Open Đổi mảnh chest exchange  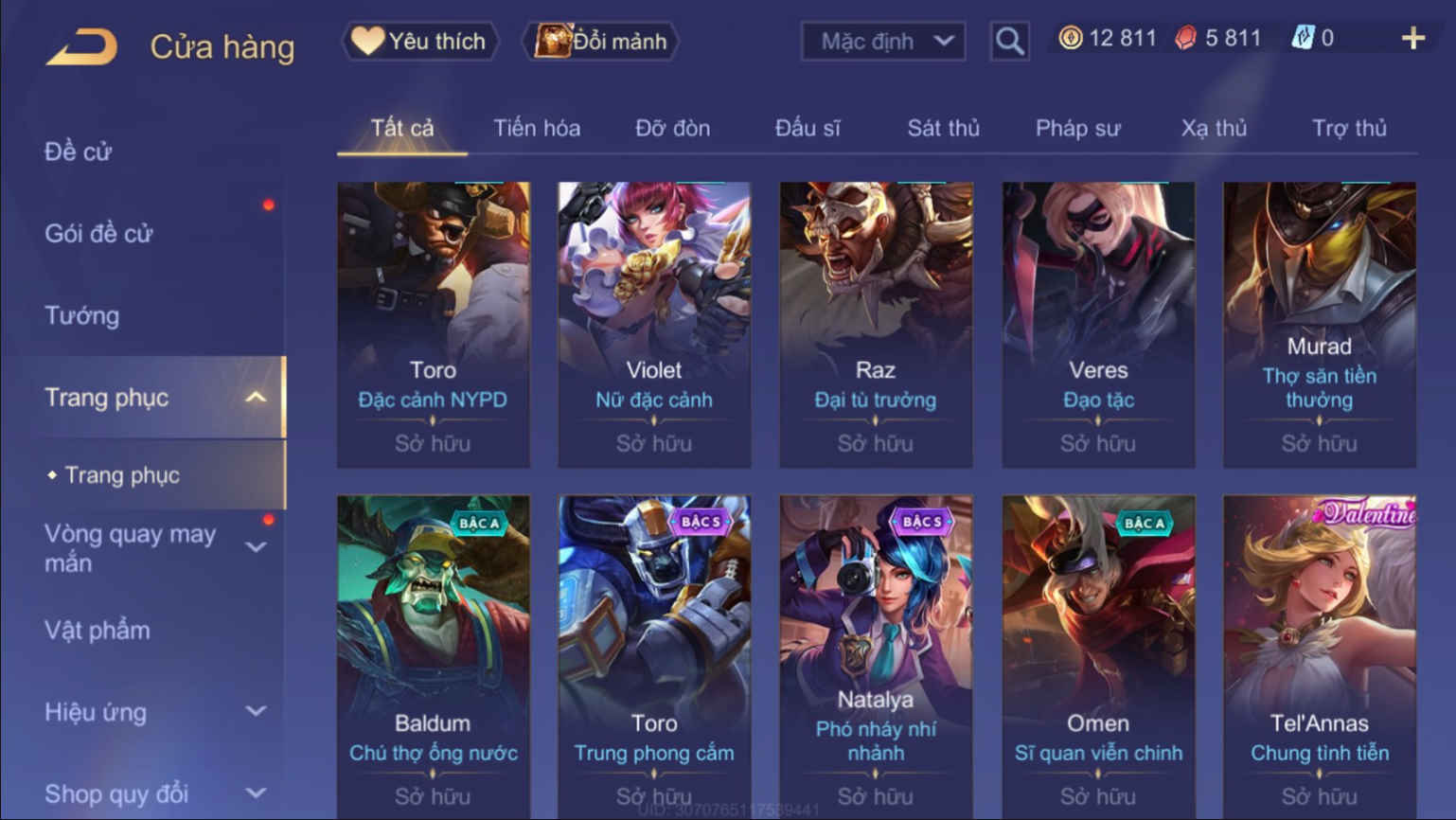pos(600,41)
